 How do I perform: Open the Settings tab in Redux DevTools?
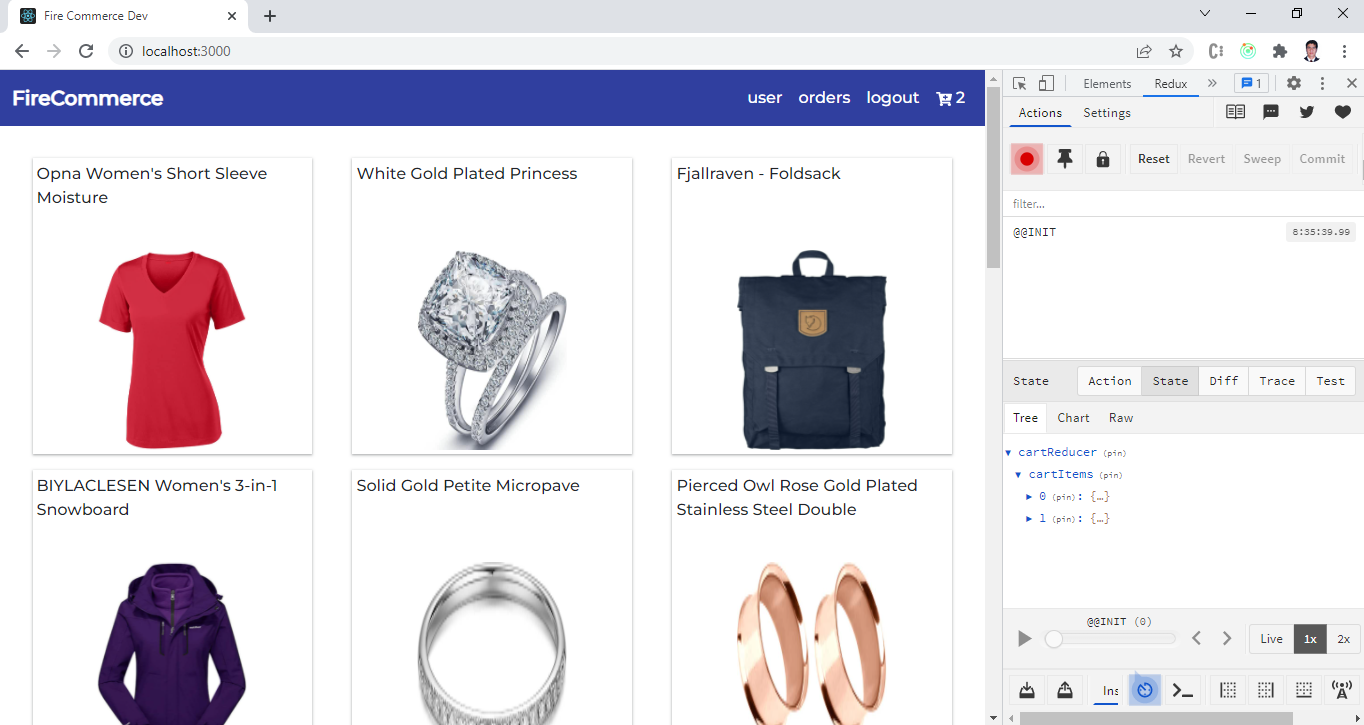(x=1107, y=113)
